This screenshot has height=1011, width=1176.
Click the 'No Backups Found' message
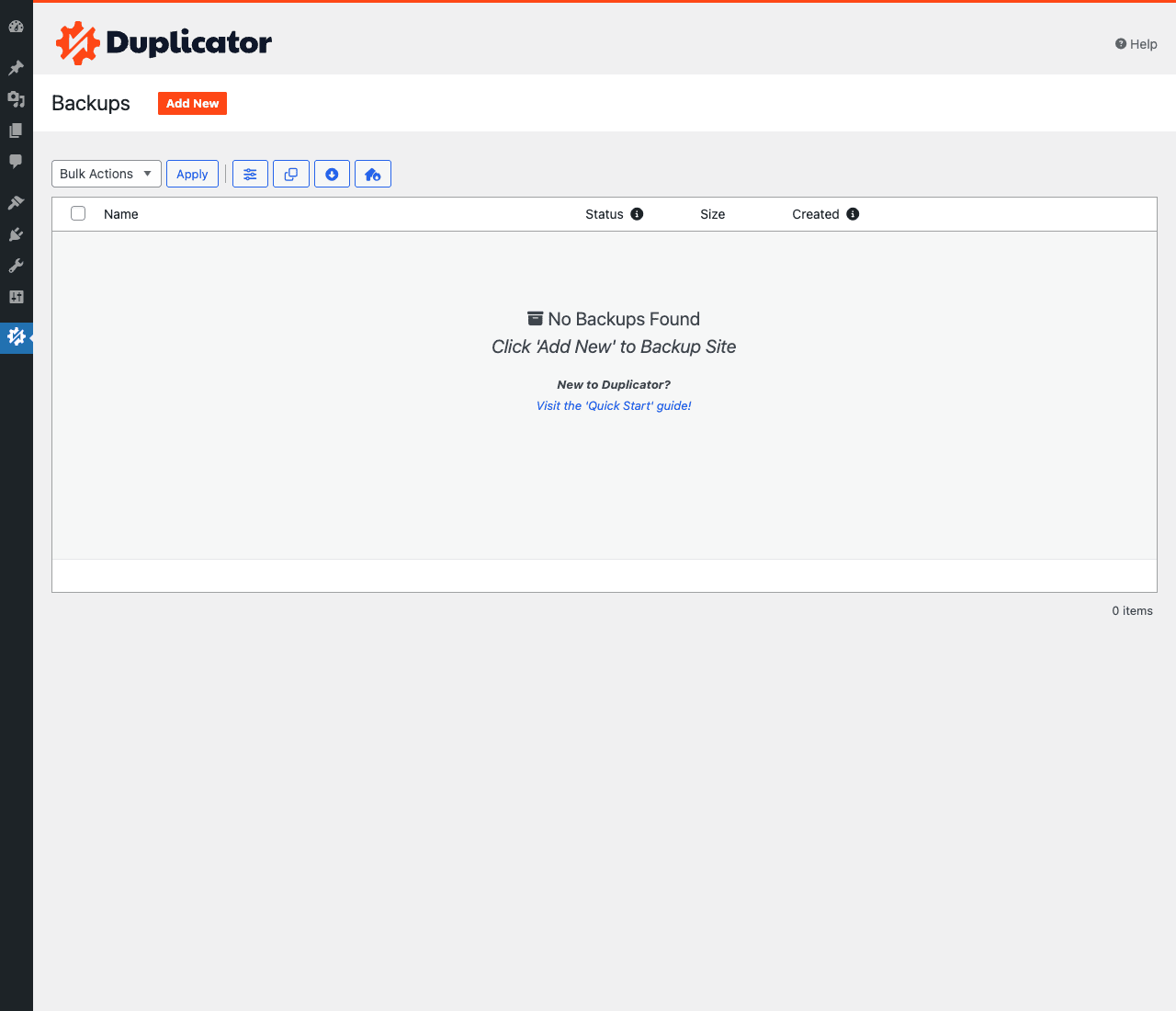tap(614, 319)
